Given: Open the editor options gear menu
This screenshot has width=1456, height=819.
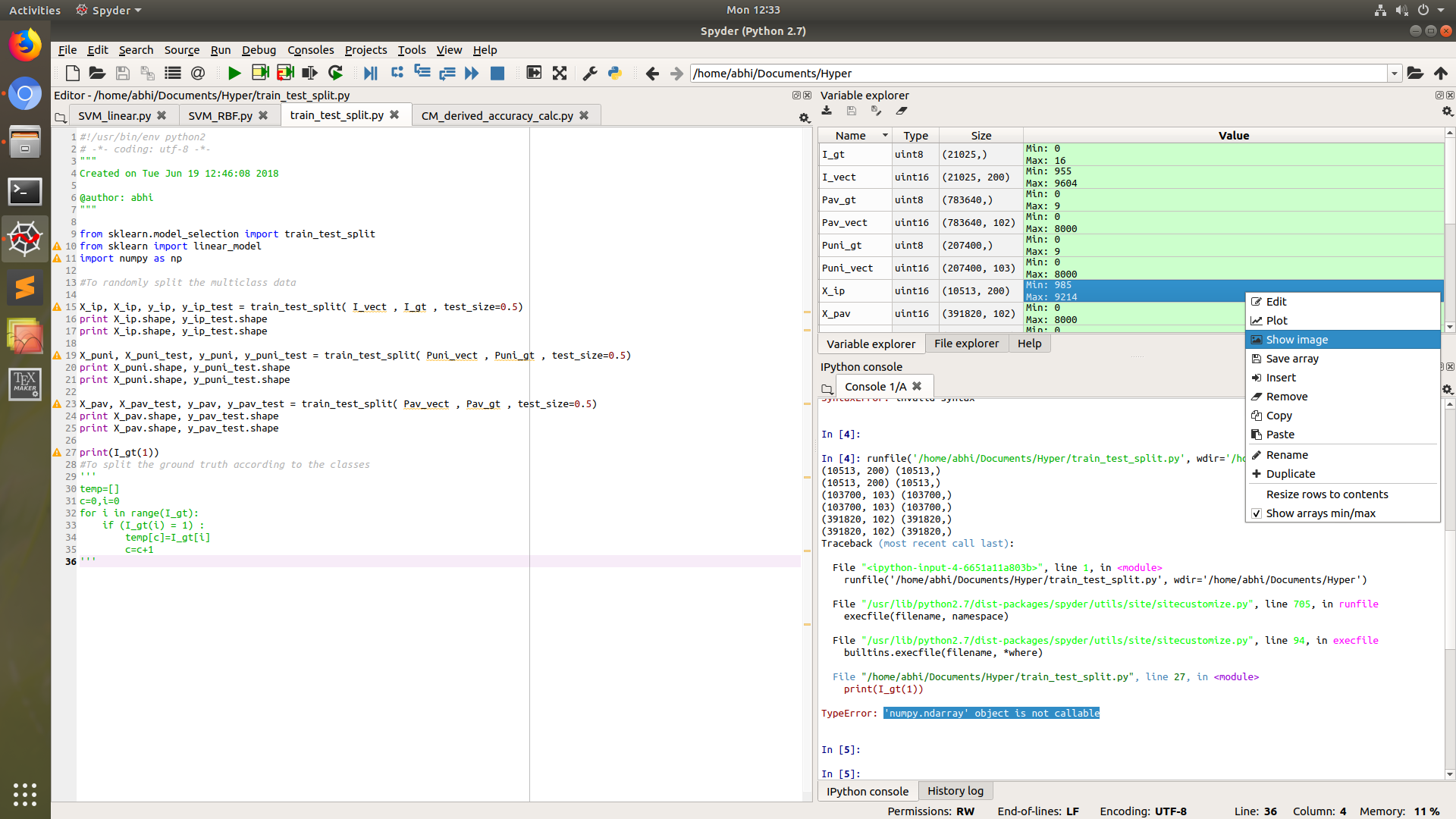Looking at the screenshot, I should tap(805, 118).
